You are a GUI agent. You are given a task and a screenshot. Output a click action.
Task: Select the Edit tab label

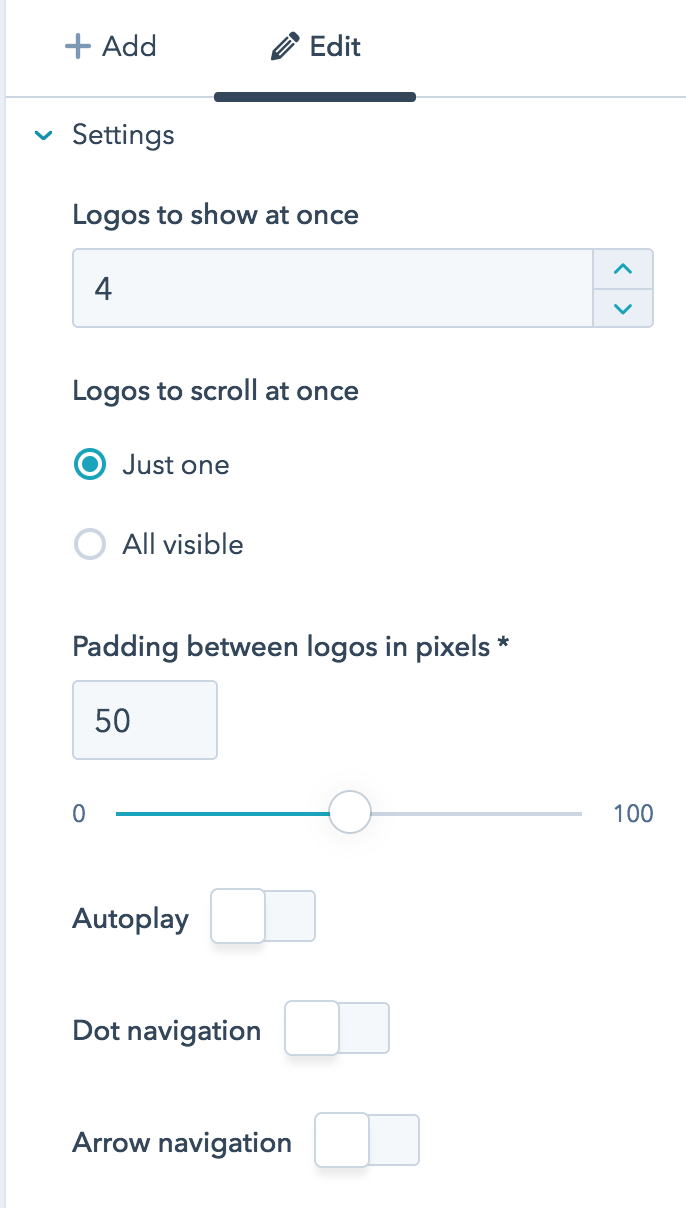335,47
